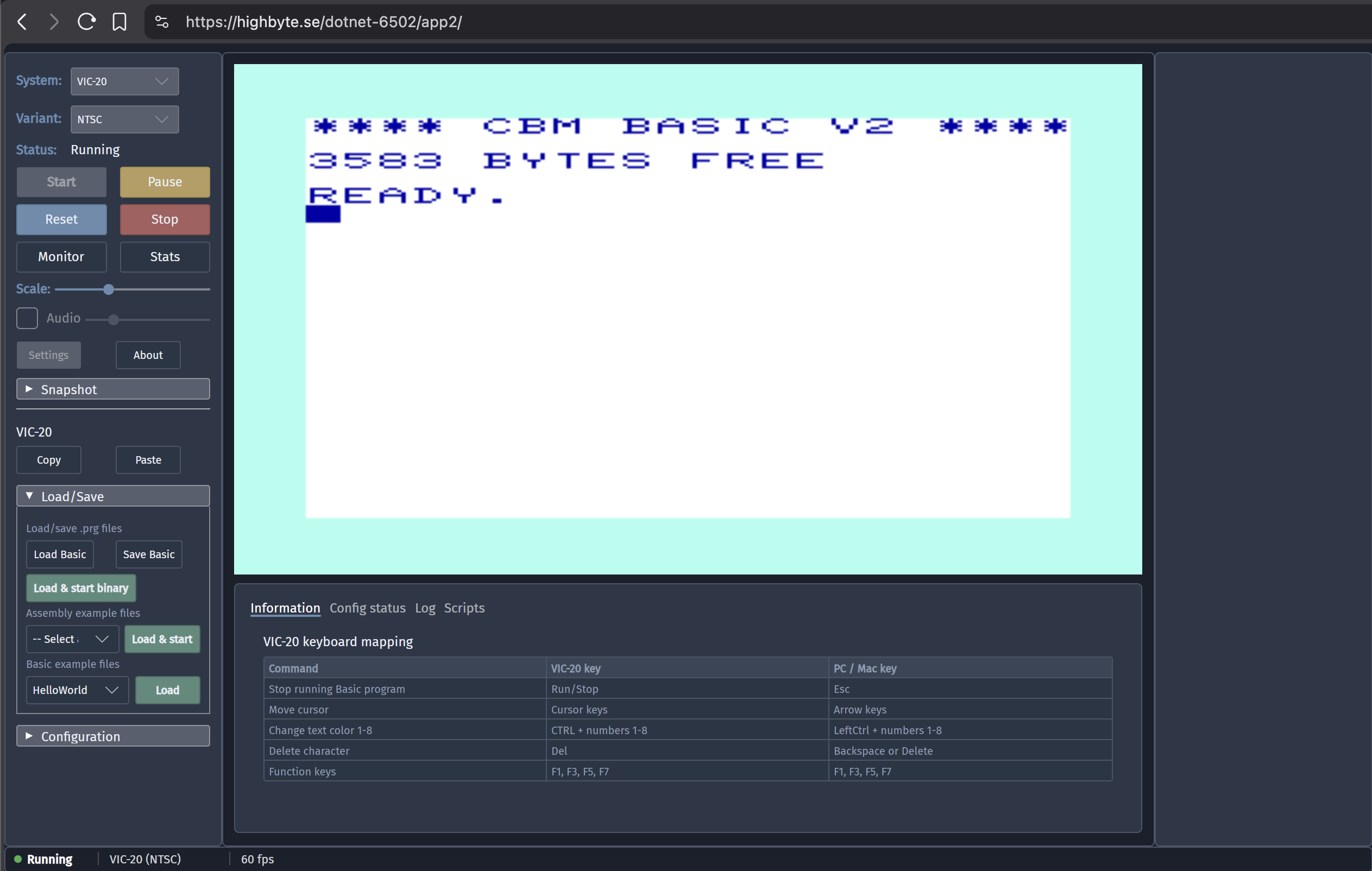Open the Variant dropdown showing NTSC
This screenshot has height=871, width=1372.
tap(124, 119)
